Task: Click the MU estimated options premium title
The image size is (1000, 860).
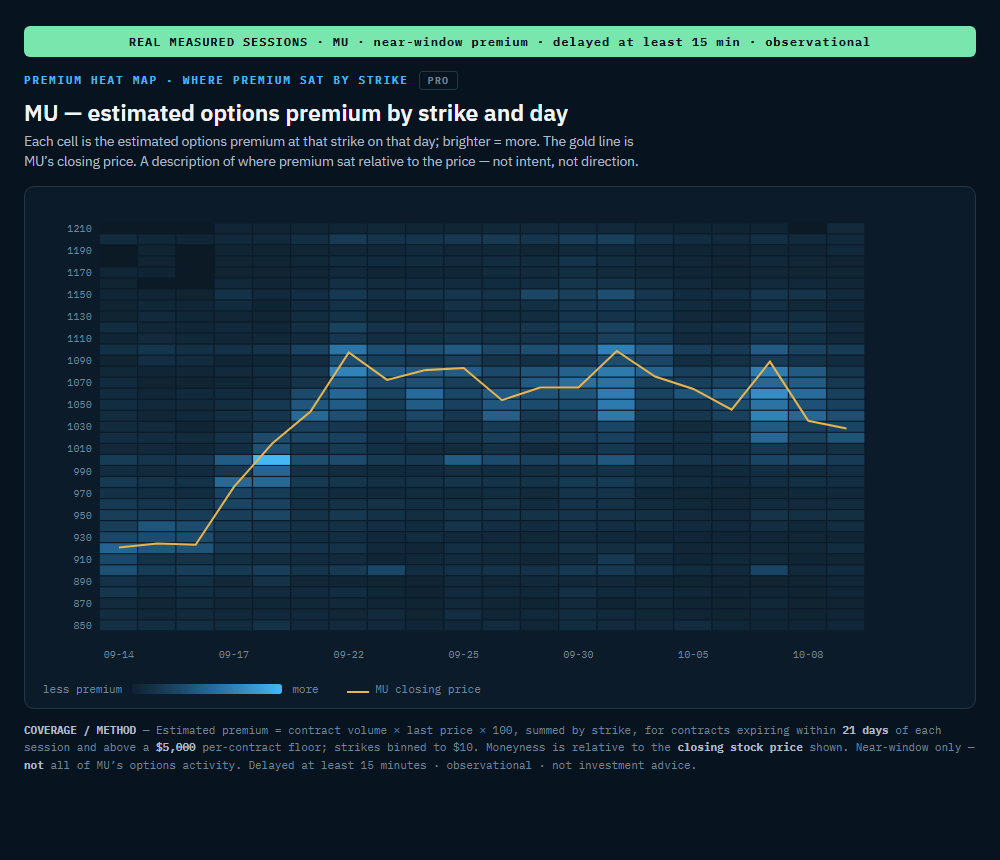Action: [296, 114]
